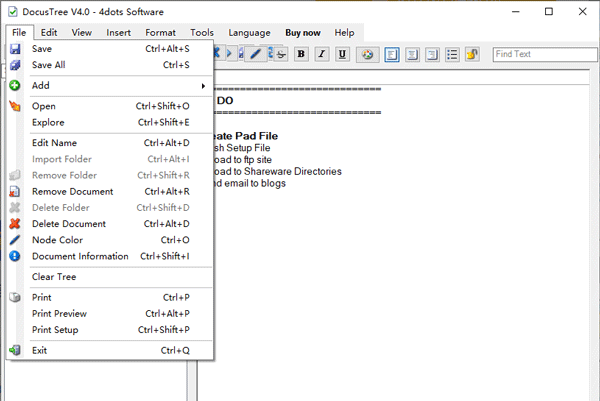This screenshot has width=600, height=401.
Task: Choose Open in File menu
Action: click(x=110, y=106)
